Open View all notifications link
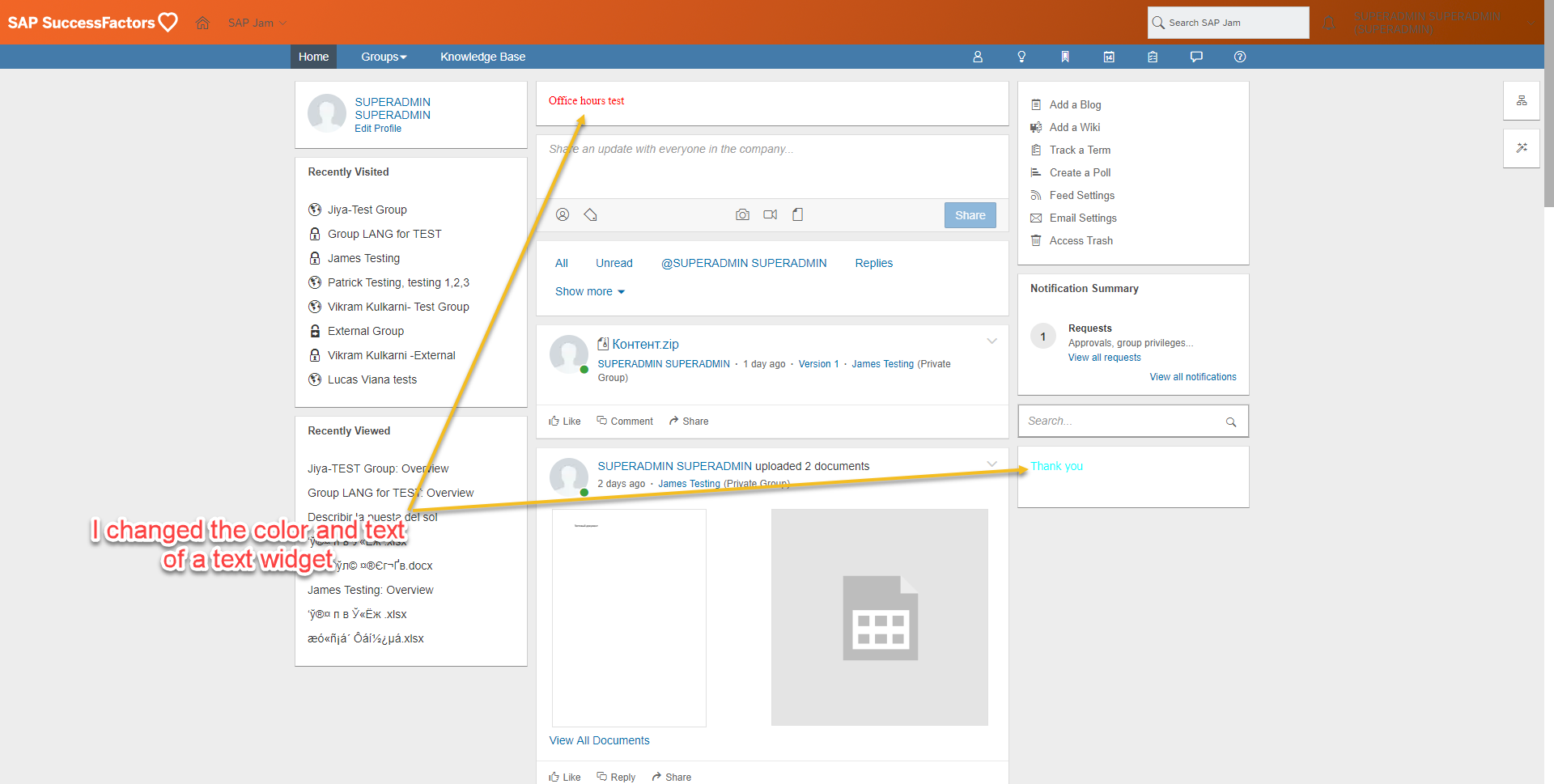This screenshot has height=784, width=1554. (1192, 377)
